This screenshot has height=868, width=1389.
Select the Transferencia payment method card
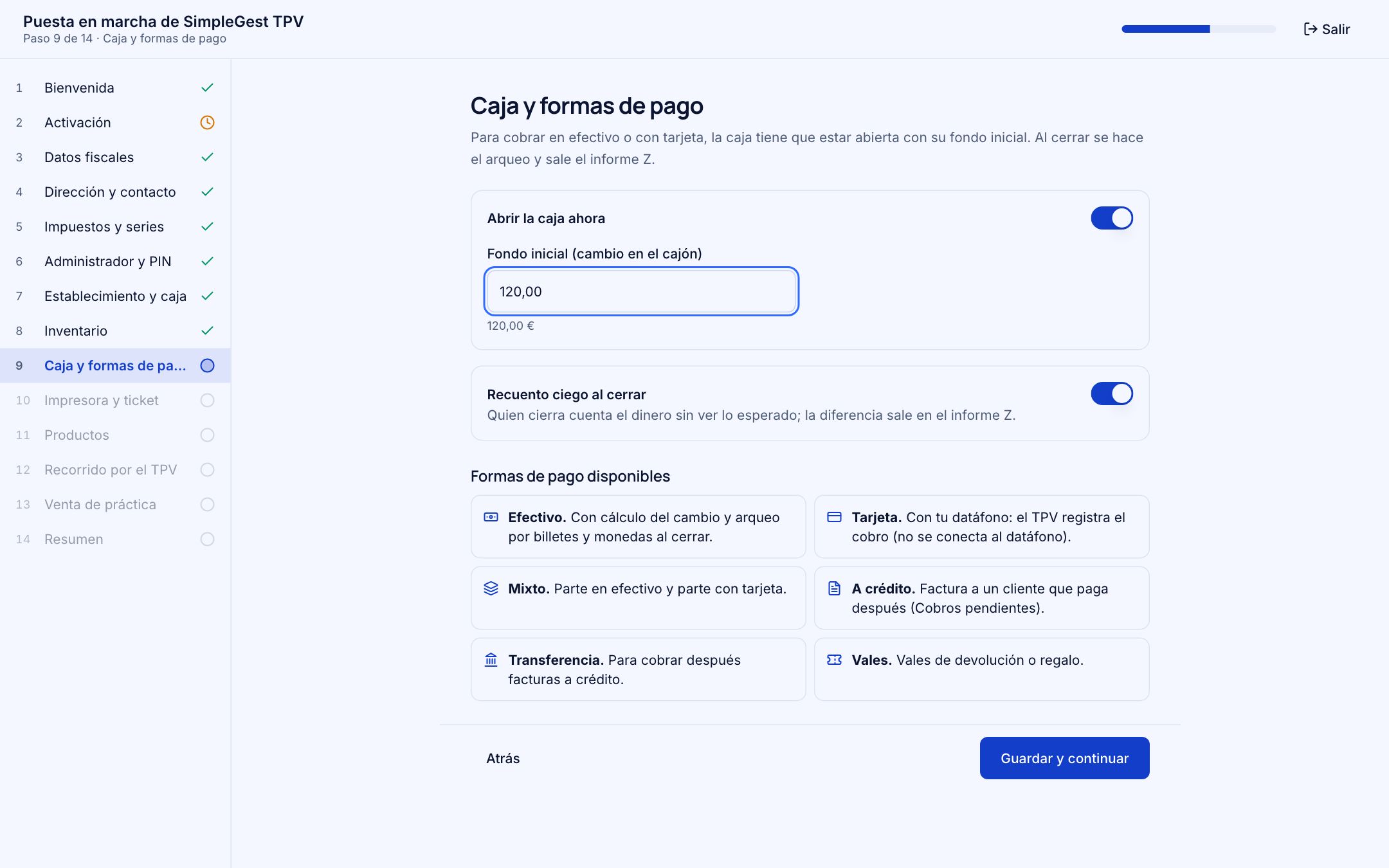pyautogui.click(x=638, y=669)
